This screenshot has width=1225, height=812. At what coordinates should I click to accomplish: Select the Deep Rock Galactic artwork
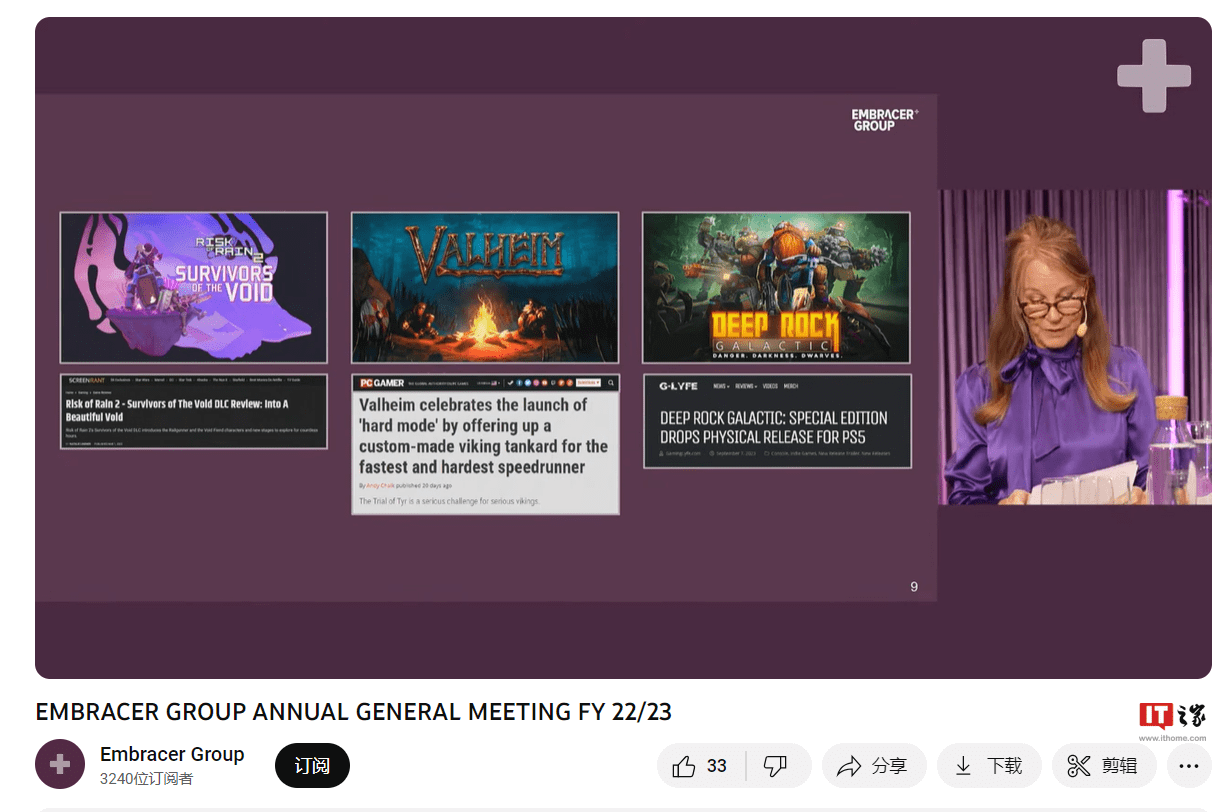tap(776, 288)
